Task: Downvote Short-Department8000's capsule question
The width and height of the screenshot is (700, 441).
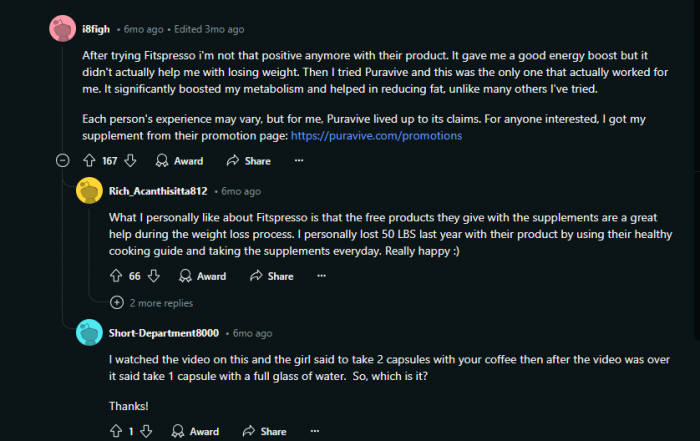Action: tap(146, 431)
